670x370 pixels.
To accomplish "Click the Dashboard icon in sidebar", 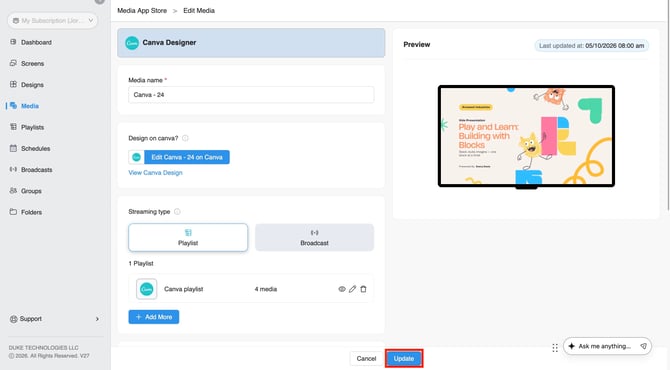I will pos(13,42).
